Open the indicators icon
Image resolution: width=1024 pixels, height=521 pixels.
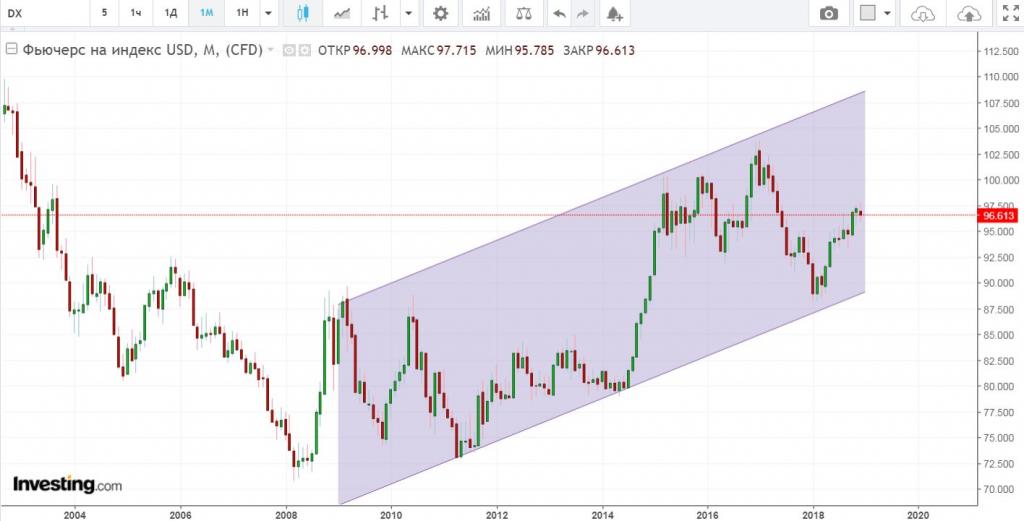point(482,14)
